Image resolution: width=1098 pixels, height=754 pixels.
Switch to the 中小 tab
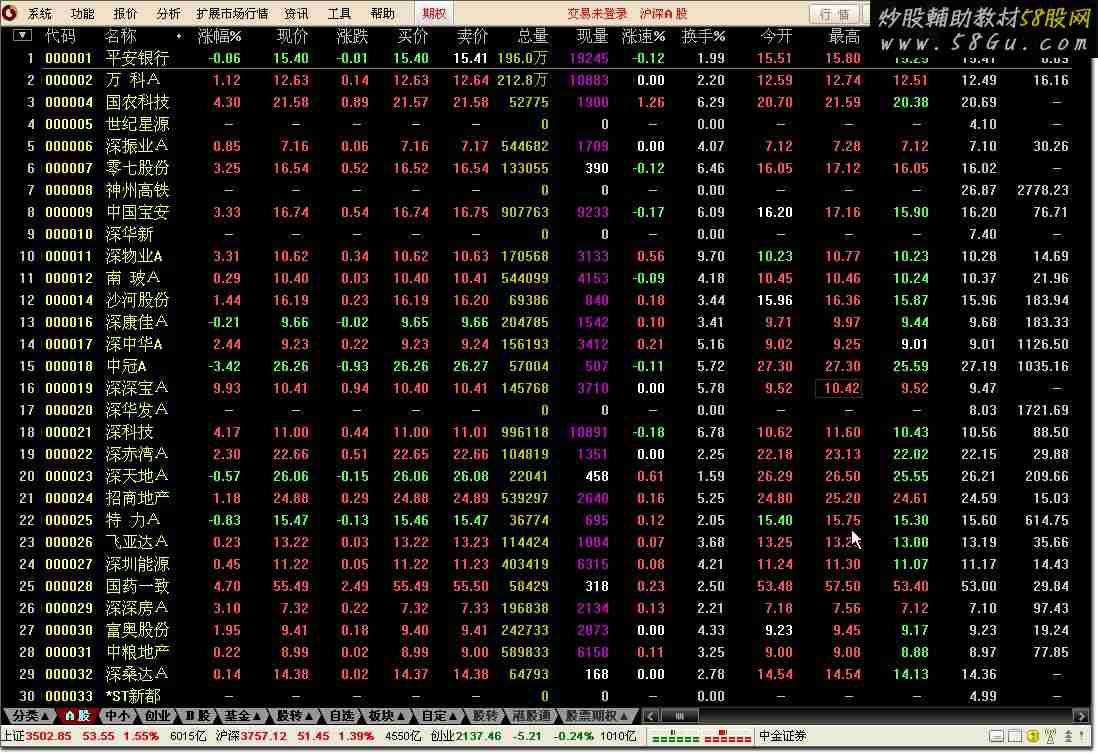pyautogui.click(x=118, y=715)
